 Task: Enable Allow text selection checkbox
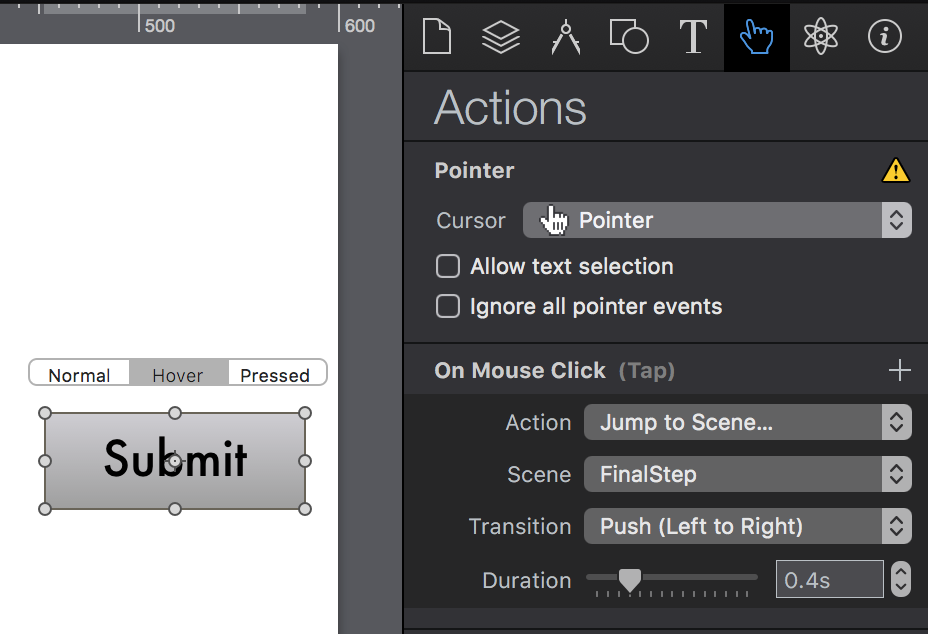click(448, 267)
